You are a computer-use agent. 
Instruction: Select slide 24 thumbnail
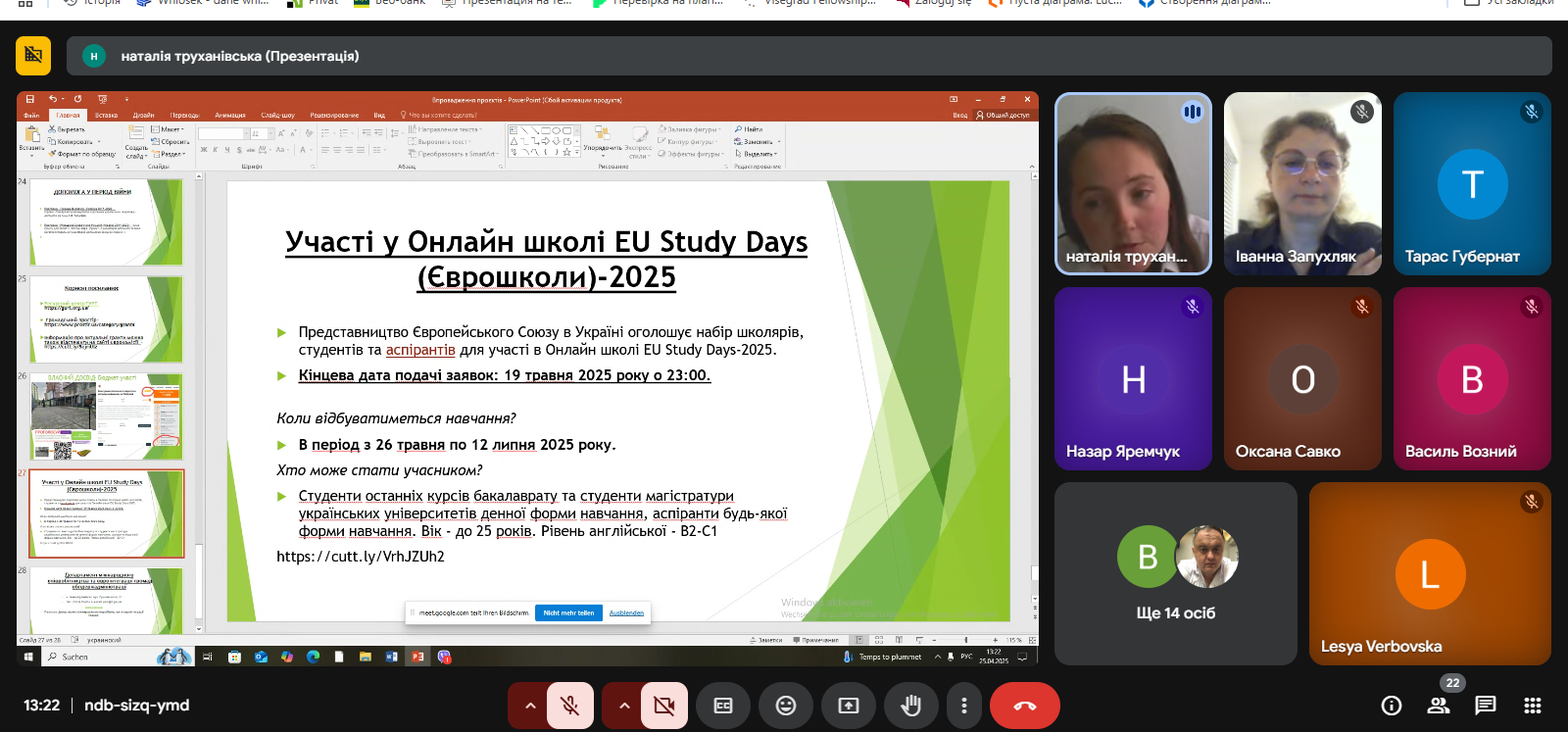click(x=106, y=222)
